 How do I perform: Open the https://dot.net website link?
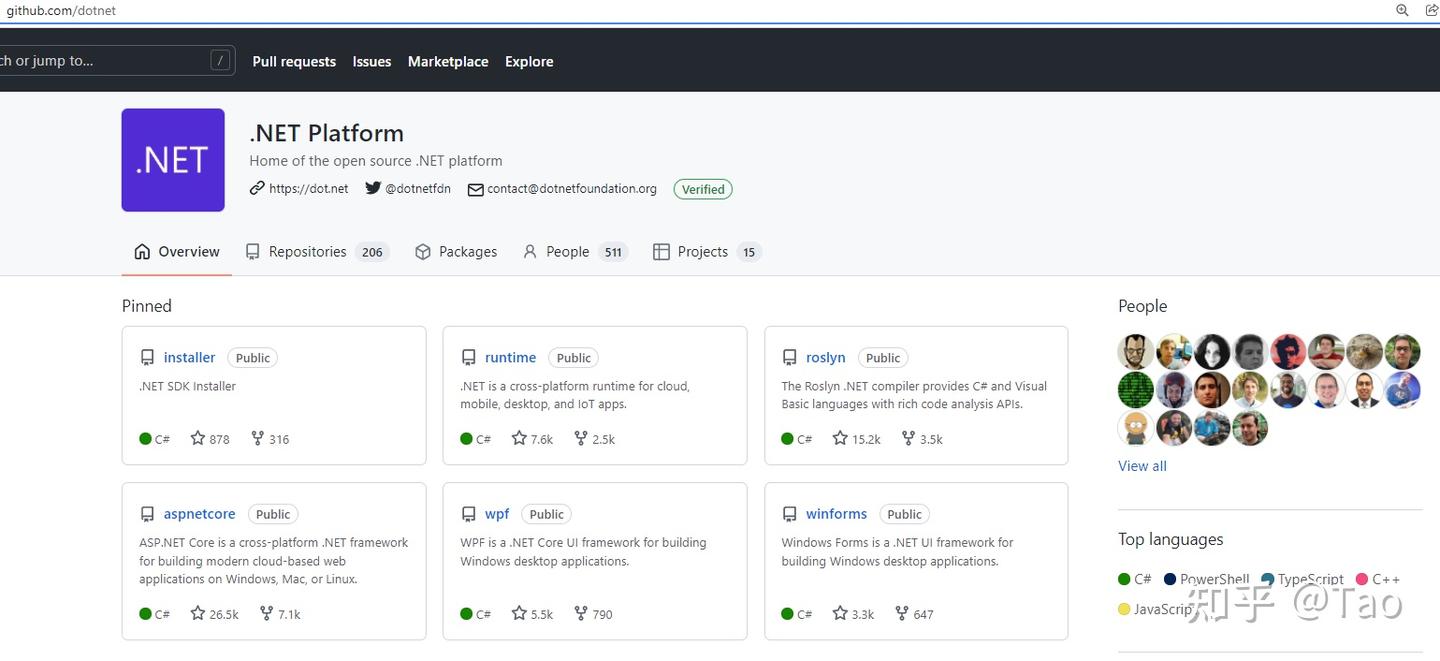pyautogui.click(x=299, y=188)
